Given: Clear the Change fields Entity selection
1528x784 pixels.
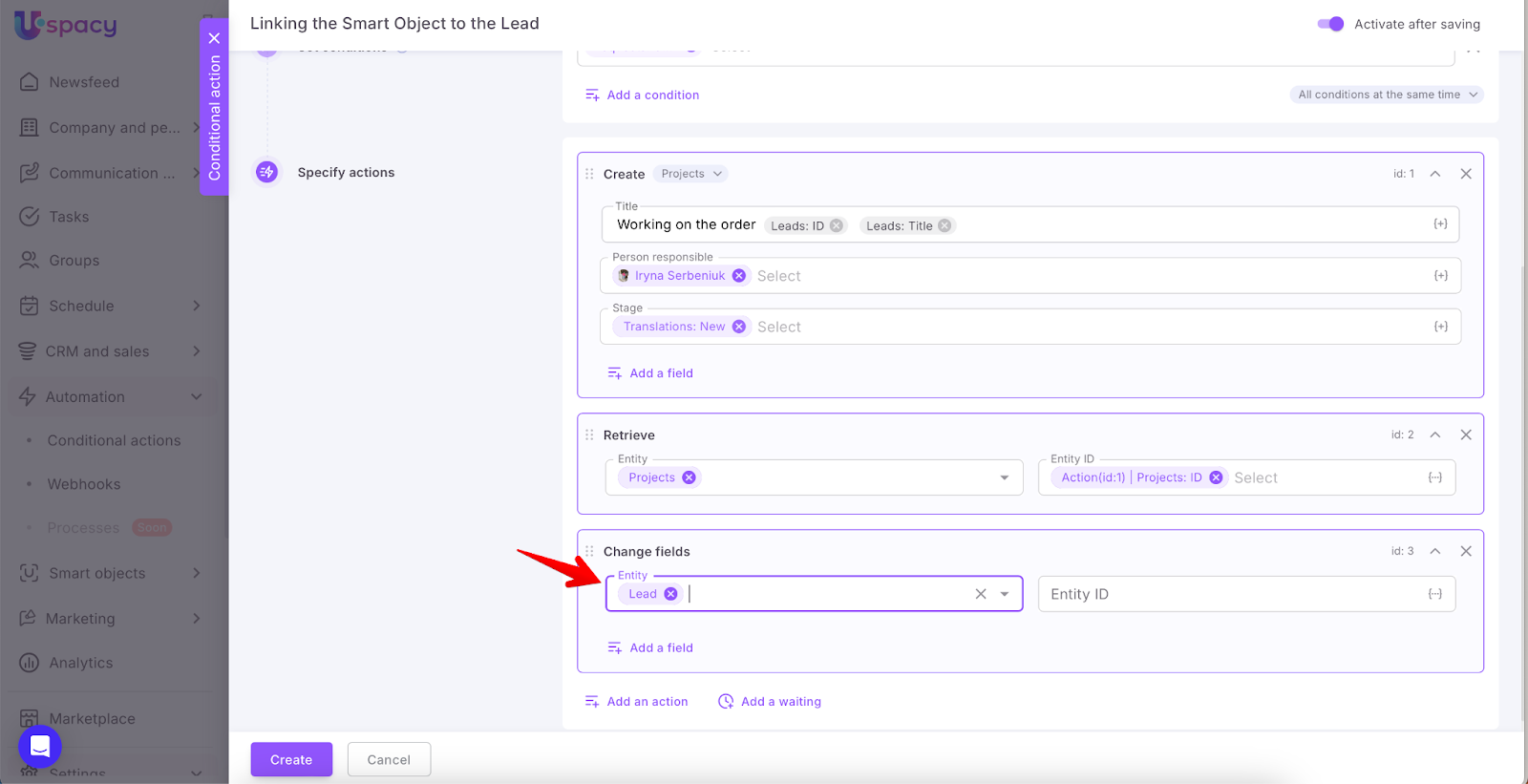Looking at the screenshot, I should [x=980, y=594].
